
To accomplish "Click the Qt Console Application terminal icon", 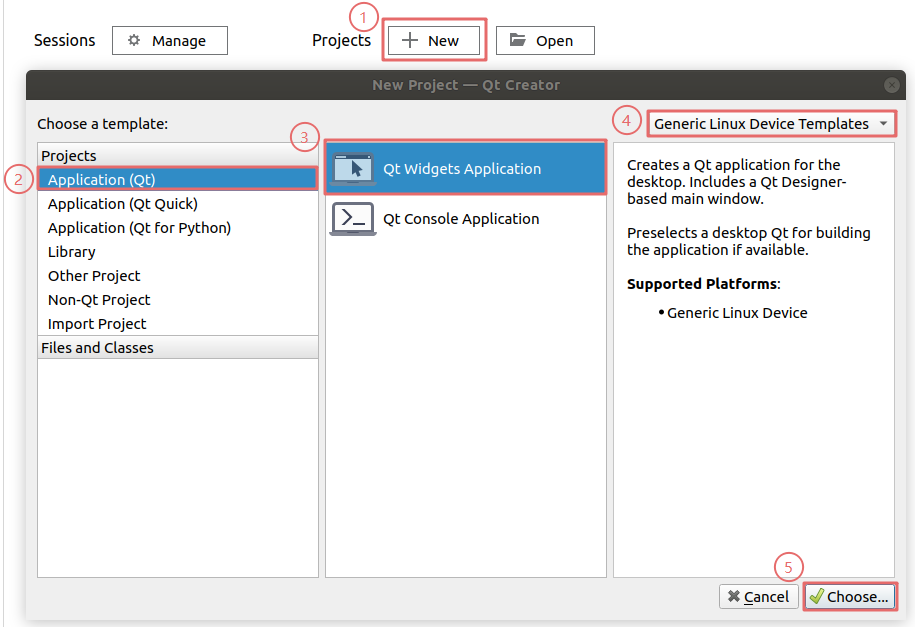I will (x=353, y=219).
